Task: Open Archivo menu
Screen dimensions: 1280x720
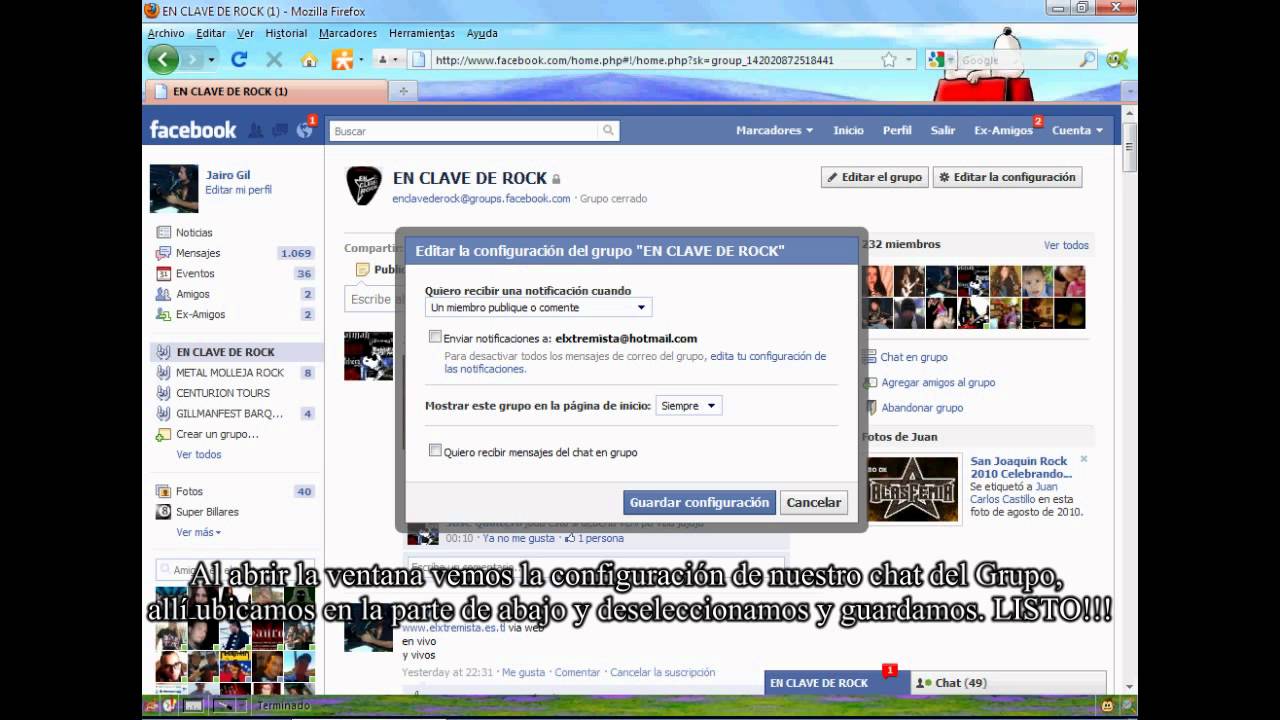Action: click(x=166, y=33)
